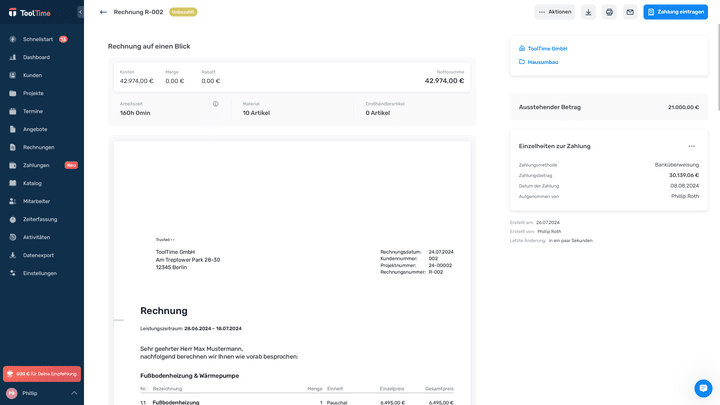720x405 pixels.
Task: Click the Zahlung eintragen button
Action: pos(675,12)
